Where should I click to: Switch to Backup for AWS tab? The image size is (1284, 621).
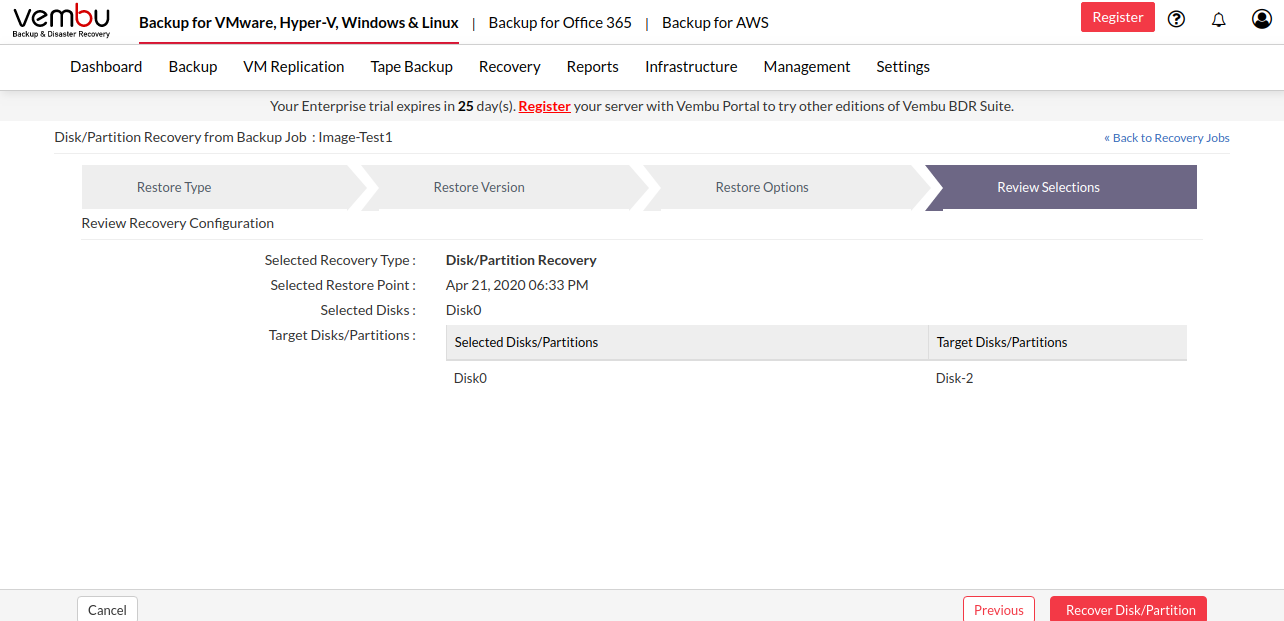[x=715, y=22]
